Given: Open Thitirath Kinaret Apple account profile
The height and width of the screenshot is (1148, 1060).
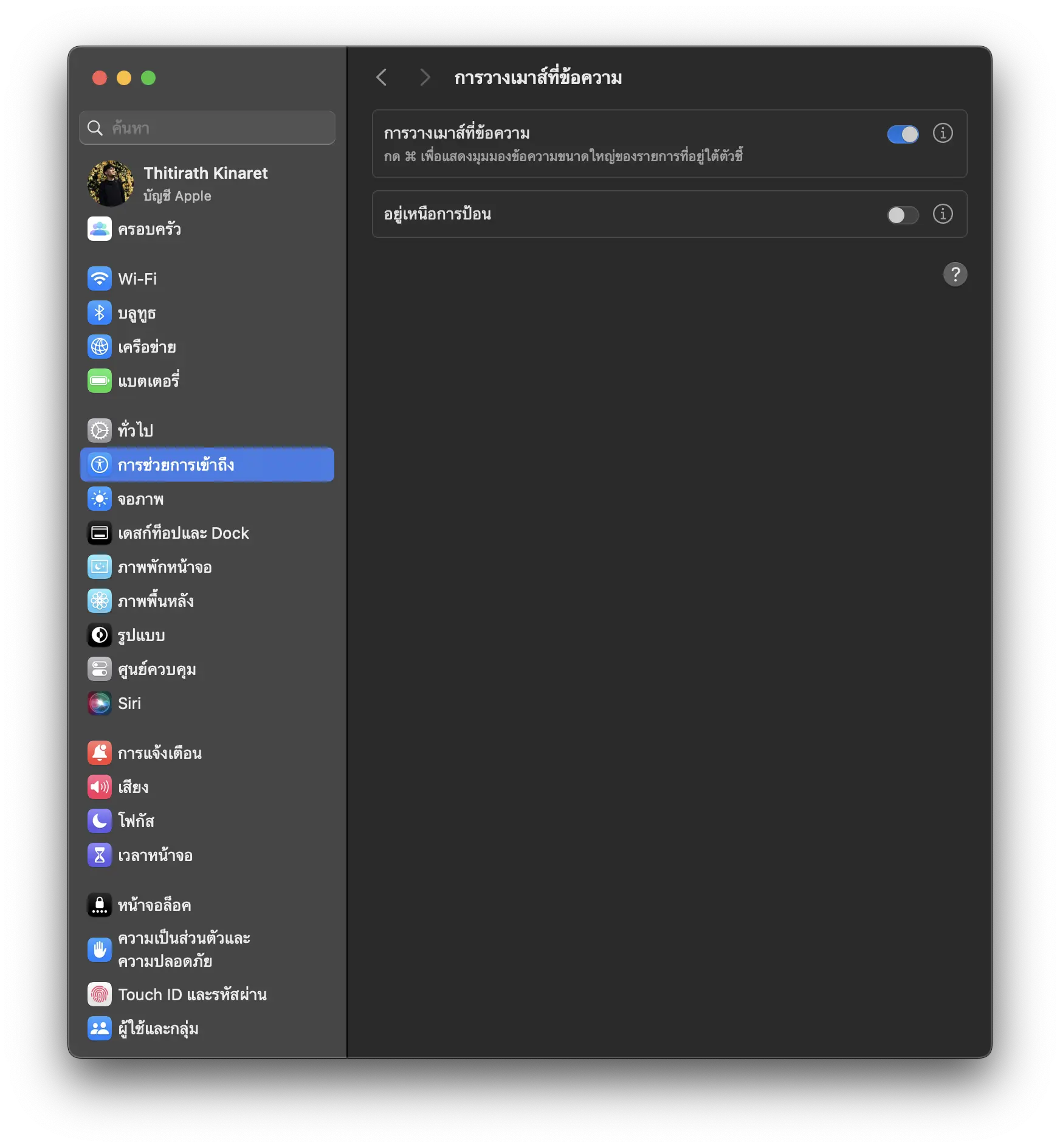Looking at the screenshot, I should pos(205,184).
